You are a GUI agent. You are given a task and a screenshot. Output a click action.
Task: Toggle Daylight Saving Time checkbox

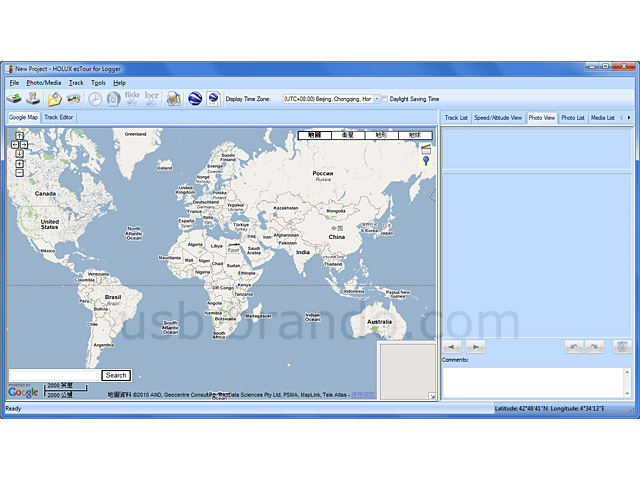point(384,99)
